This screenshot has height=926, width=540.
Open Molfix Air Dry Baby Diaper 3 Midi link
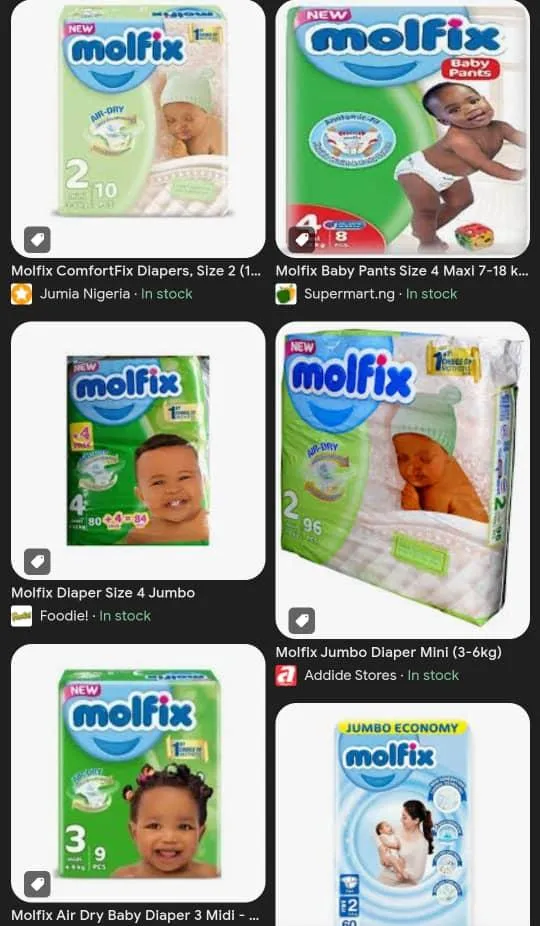(135, 916)
